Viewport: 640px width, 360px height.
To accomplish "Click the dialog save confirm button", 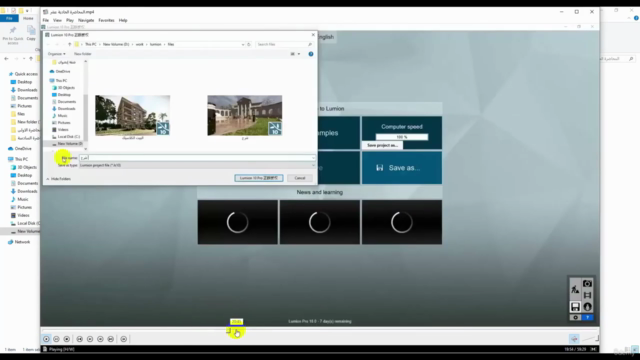I will (259, 178).
